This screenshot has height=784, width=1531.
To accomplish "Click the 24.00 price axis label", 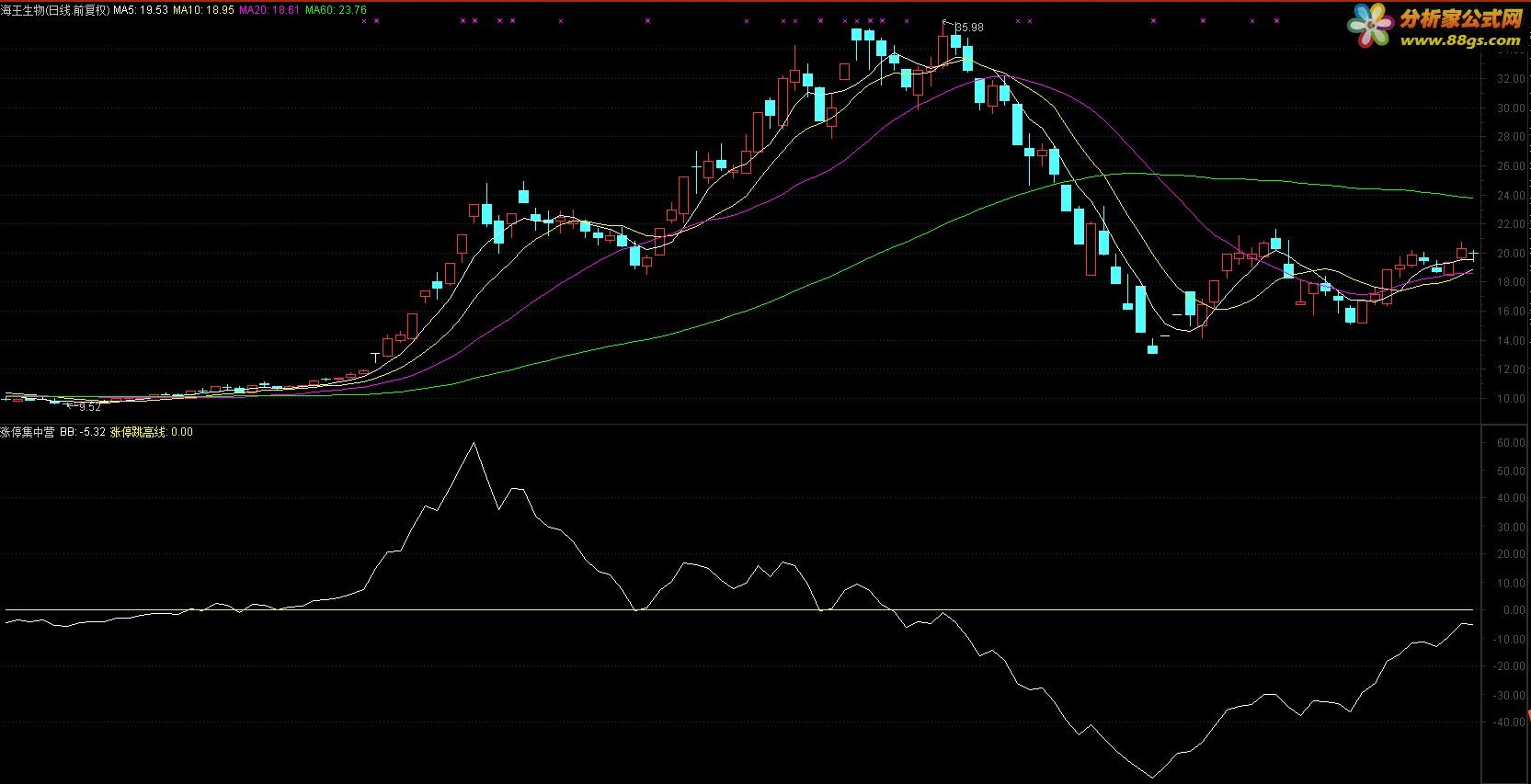I will point(1512,196).
